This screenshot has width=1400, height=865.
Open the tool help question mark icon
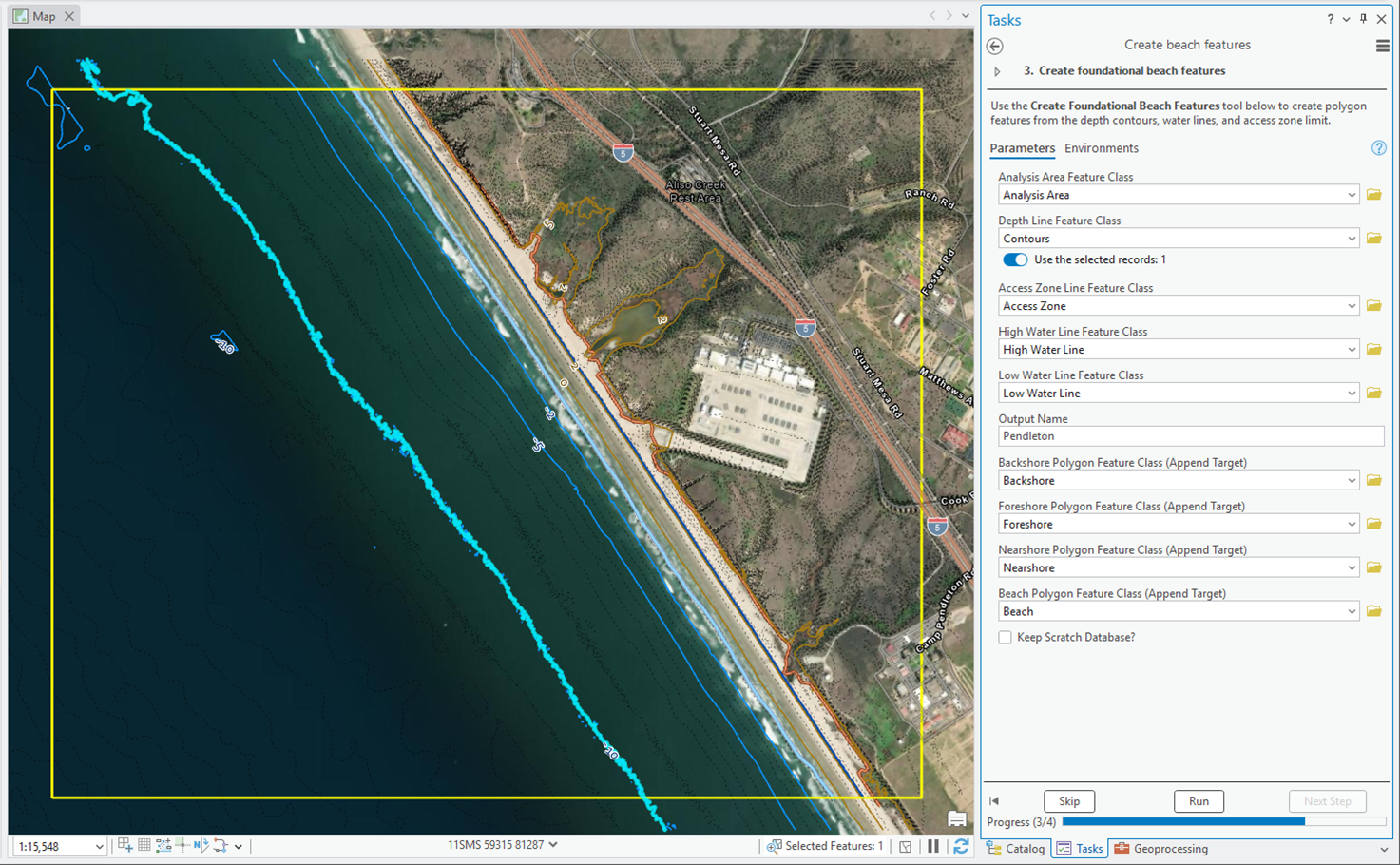click(1378, 148)
